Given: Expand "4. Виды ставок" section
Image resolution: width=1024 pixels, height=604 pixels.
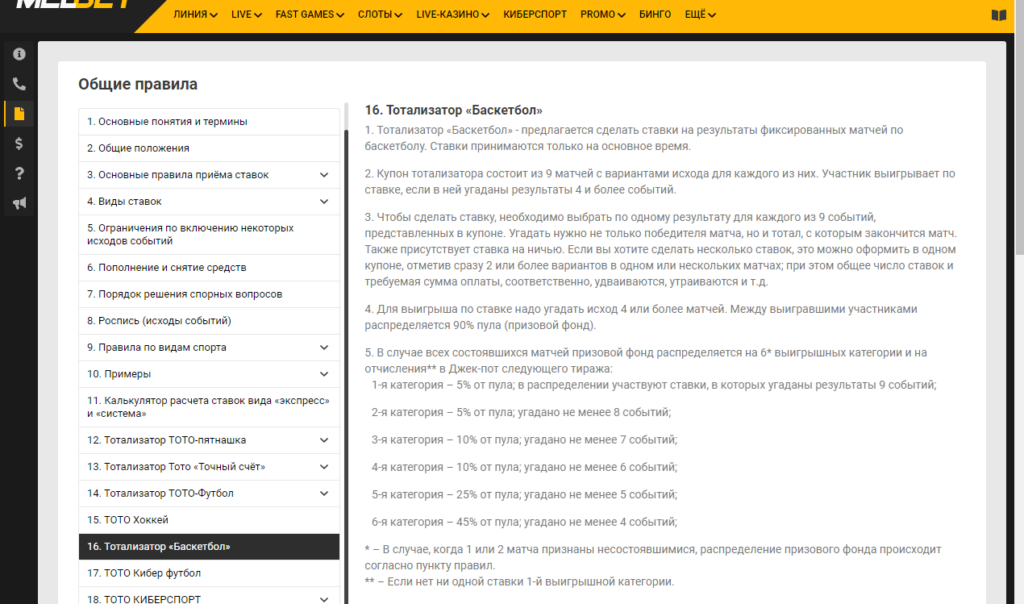Looking at the screenshot, I should (x=324, y=201).
